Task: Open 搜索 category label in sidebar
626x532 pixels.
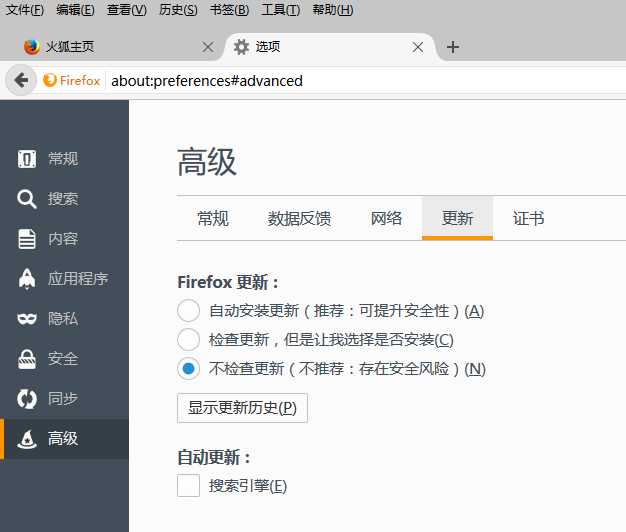Action: [63, 199]
